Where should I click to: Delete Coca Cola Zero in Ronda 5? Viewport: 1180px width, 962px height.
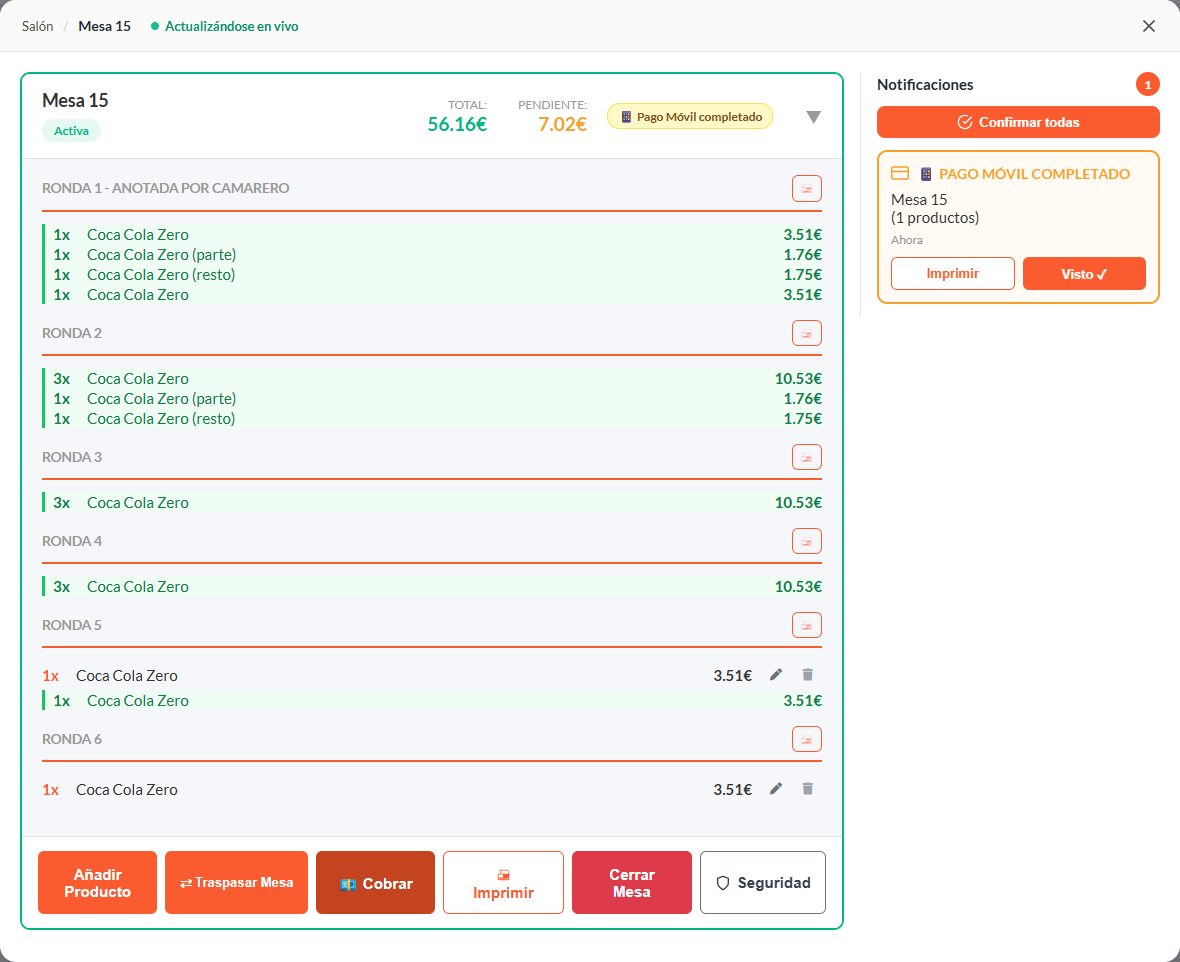tap(807, 674)
